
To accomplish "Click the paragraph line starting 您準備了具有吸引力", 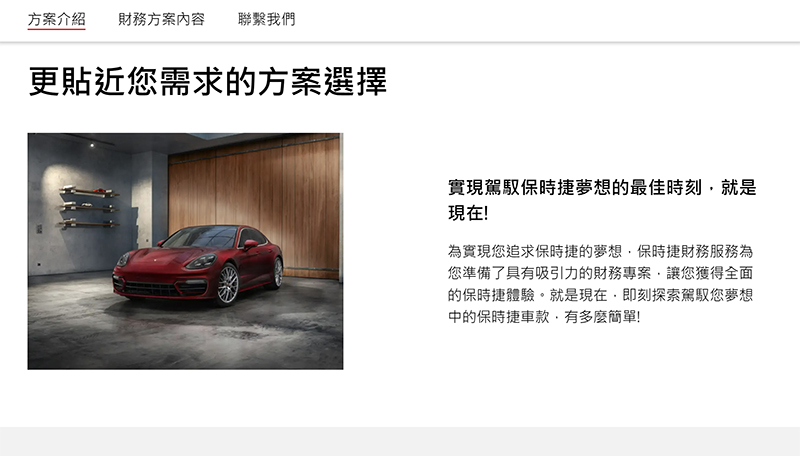I will 601,273.
